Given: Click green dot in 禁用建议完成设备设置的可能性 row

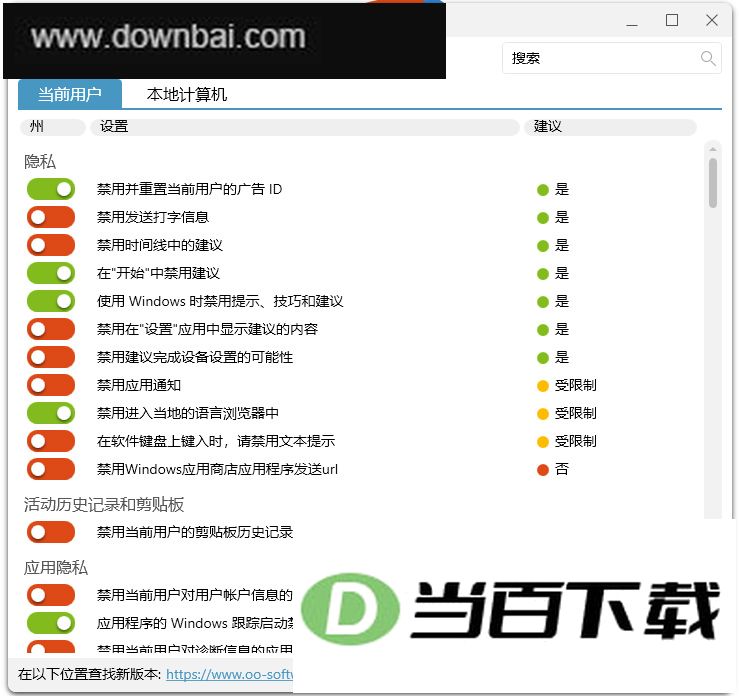Looking at the screenshot, I should (542, 358).
